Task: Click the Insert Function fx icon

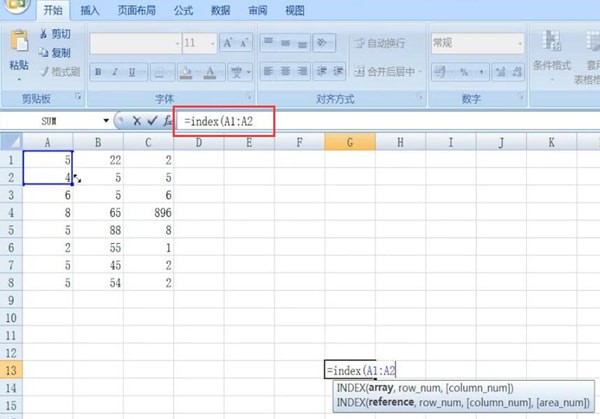Action: [167, 120]
